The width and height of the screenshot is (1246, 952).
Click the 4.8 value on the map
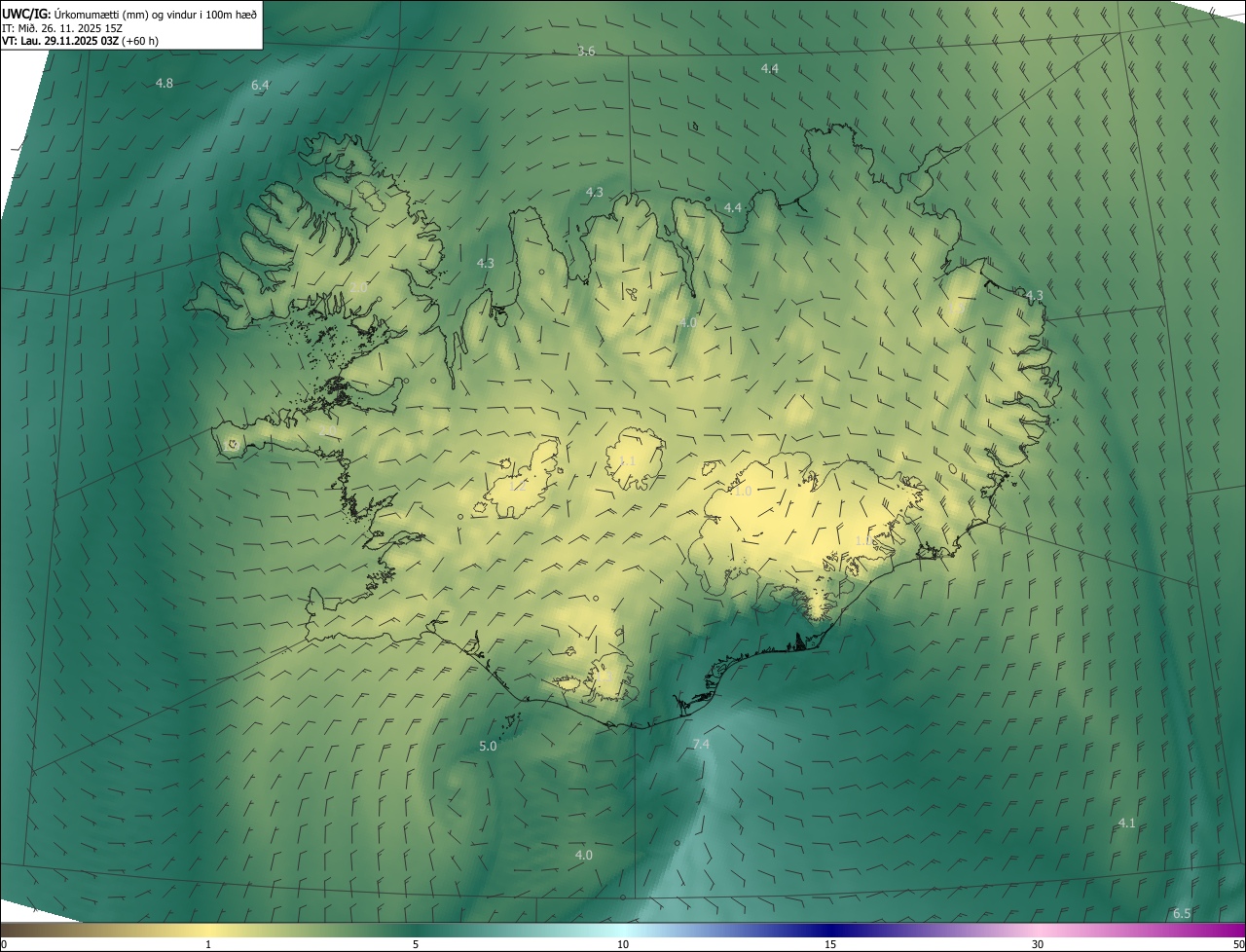tap(165, 84)
